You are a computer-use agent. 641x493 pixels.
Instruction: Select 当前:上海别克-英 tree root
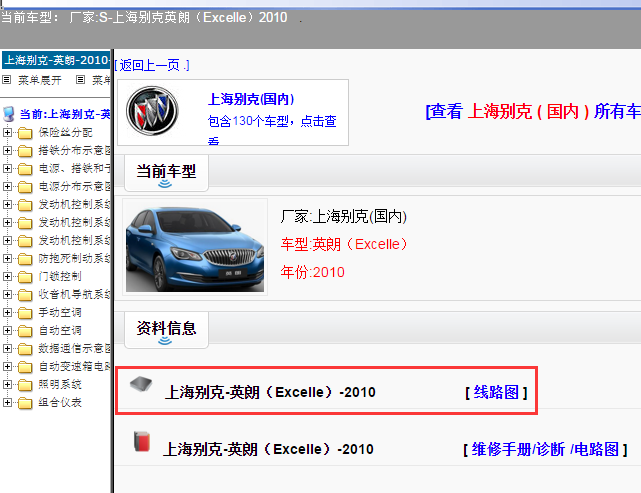click(x=65, y=114)
